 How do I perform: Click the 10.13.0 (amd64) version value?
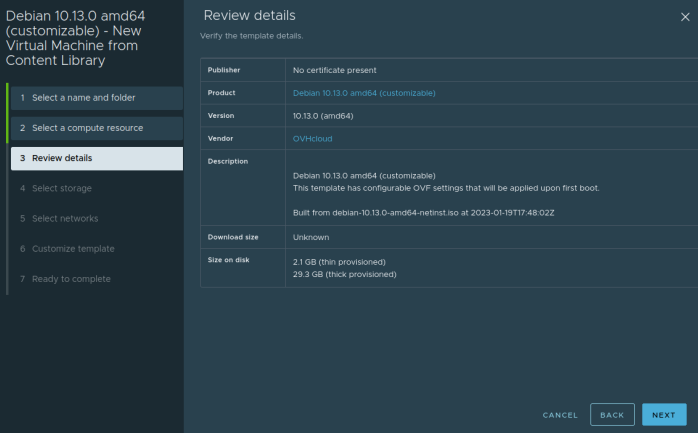pyautogui.click(x=322, y=116)
